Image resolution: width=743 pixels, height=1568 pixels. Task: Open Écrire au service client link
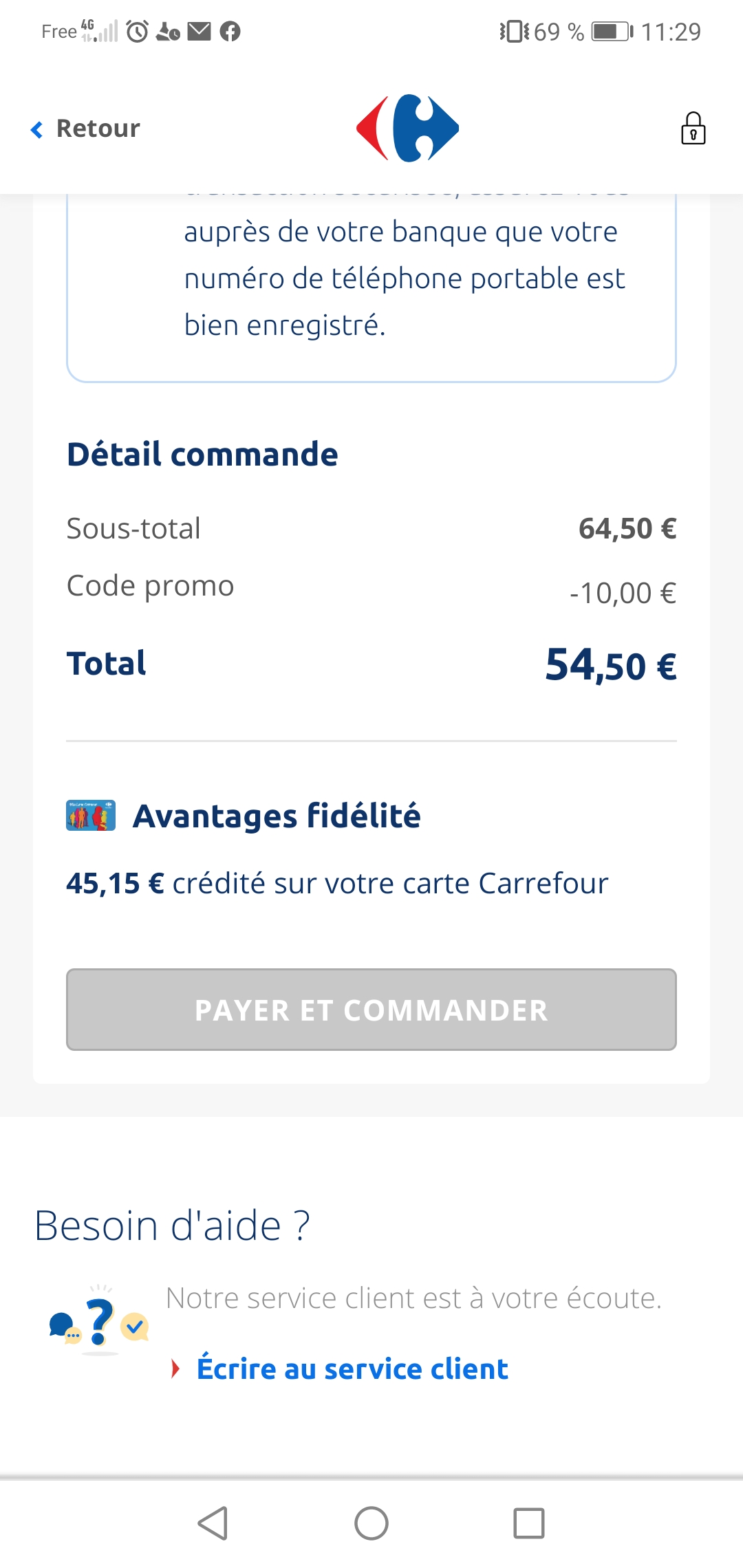(352, 1369)
